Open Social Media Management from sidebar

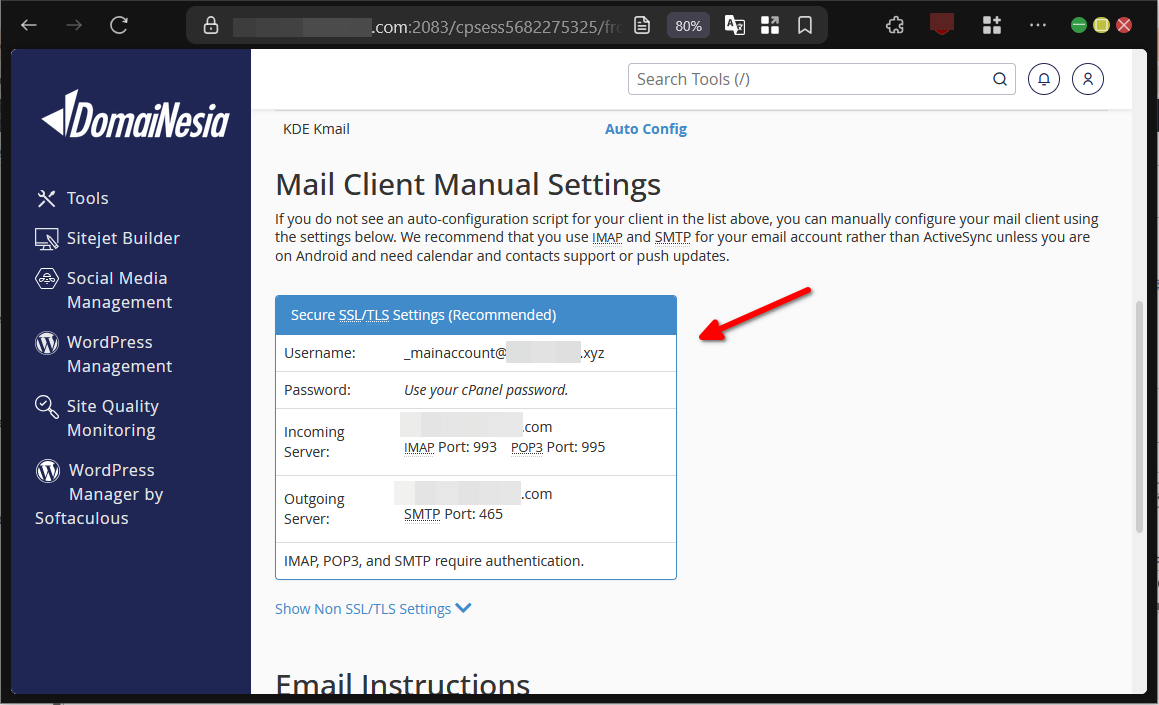click(x=46, y=279)
